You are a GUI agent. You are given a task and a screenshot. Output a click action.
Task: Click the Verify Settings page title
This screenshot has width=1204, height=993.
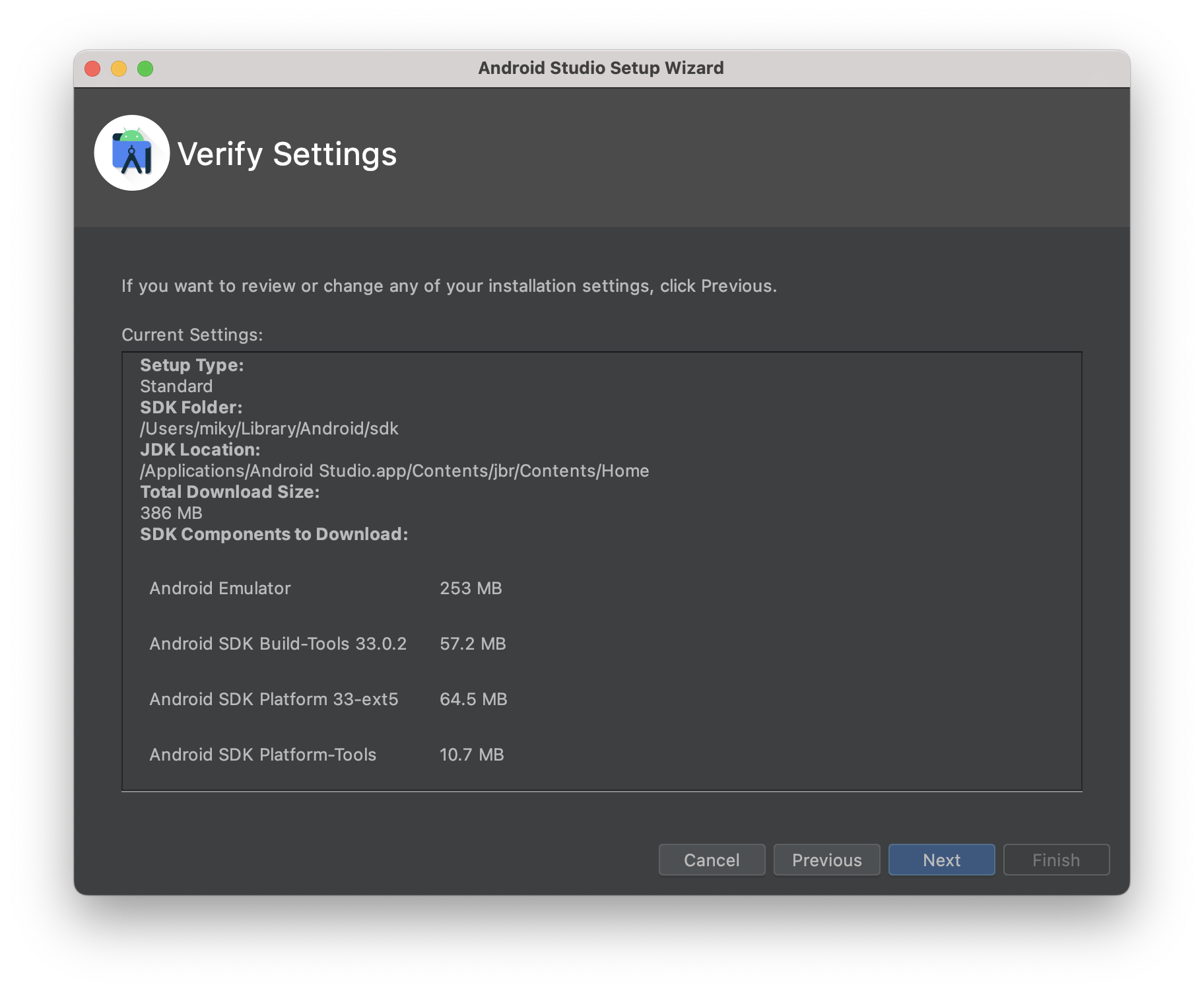click(x=287, y=154)
